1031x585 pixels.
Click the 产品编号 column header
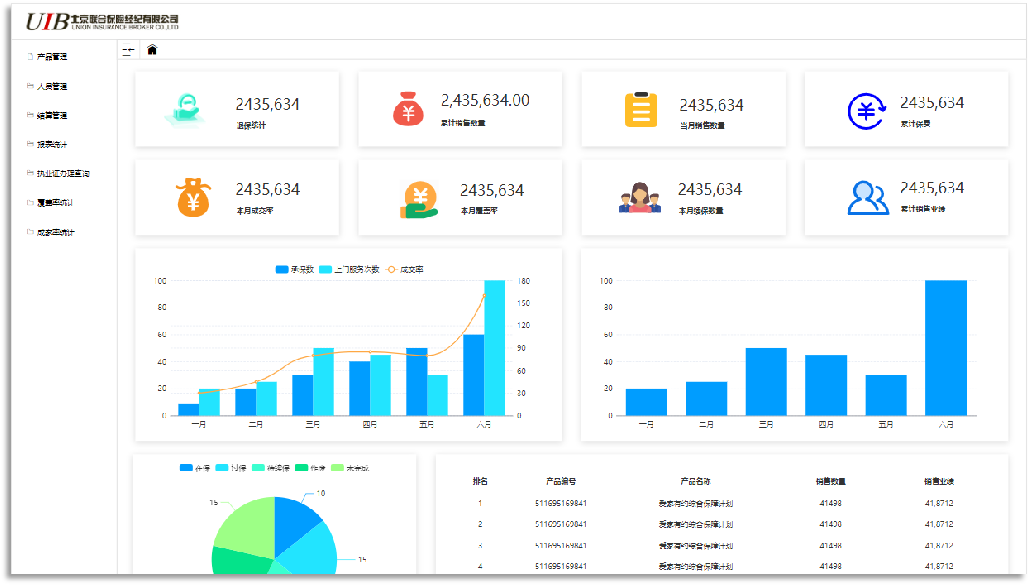pos(561,482)
